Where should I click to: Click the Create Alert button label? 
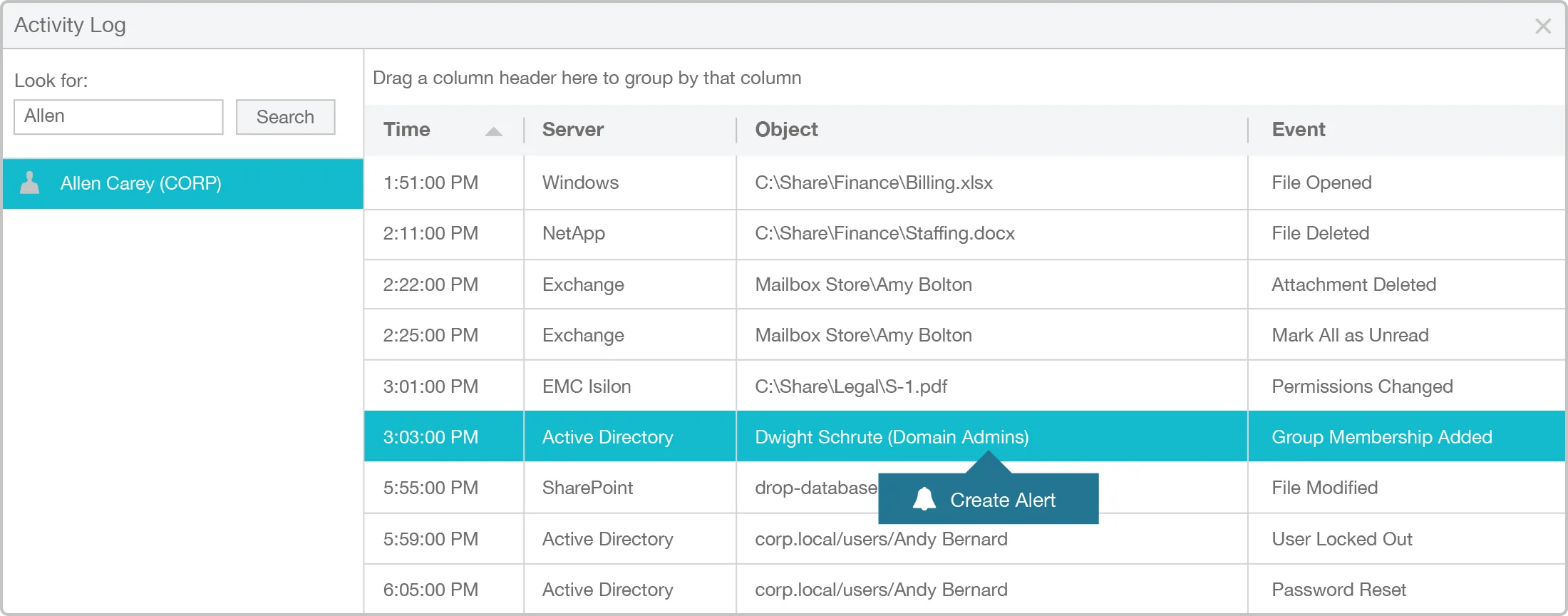pos(1003,500)
